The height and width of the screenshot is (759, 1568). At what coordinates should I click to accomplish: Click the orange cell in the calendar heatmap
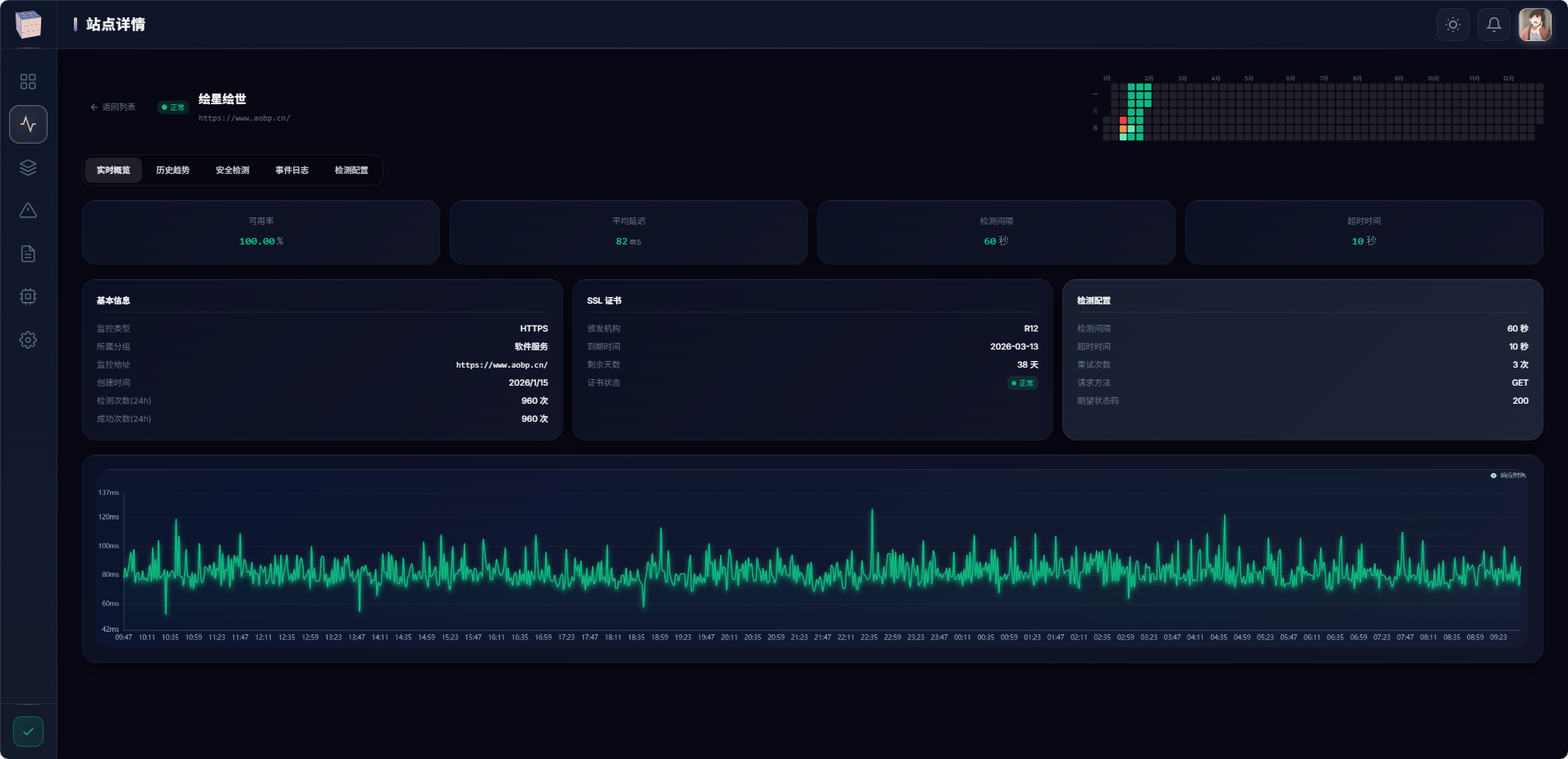pos(1123,129)
